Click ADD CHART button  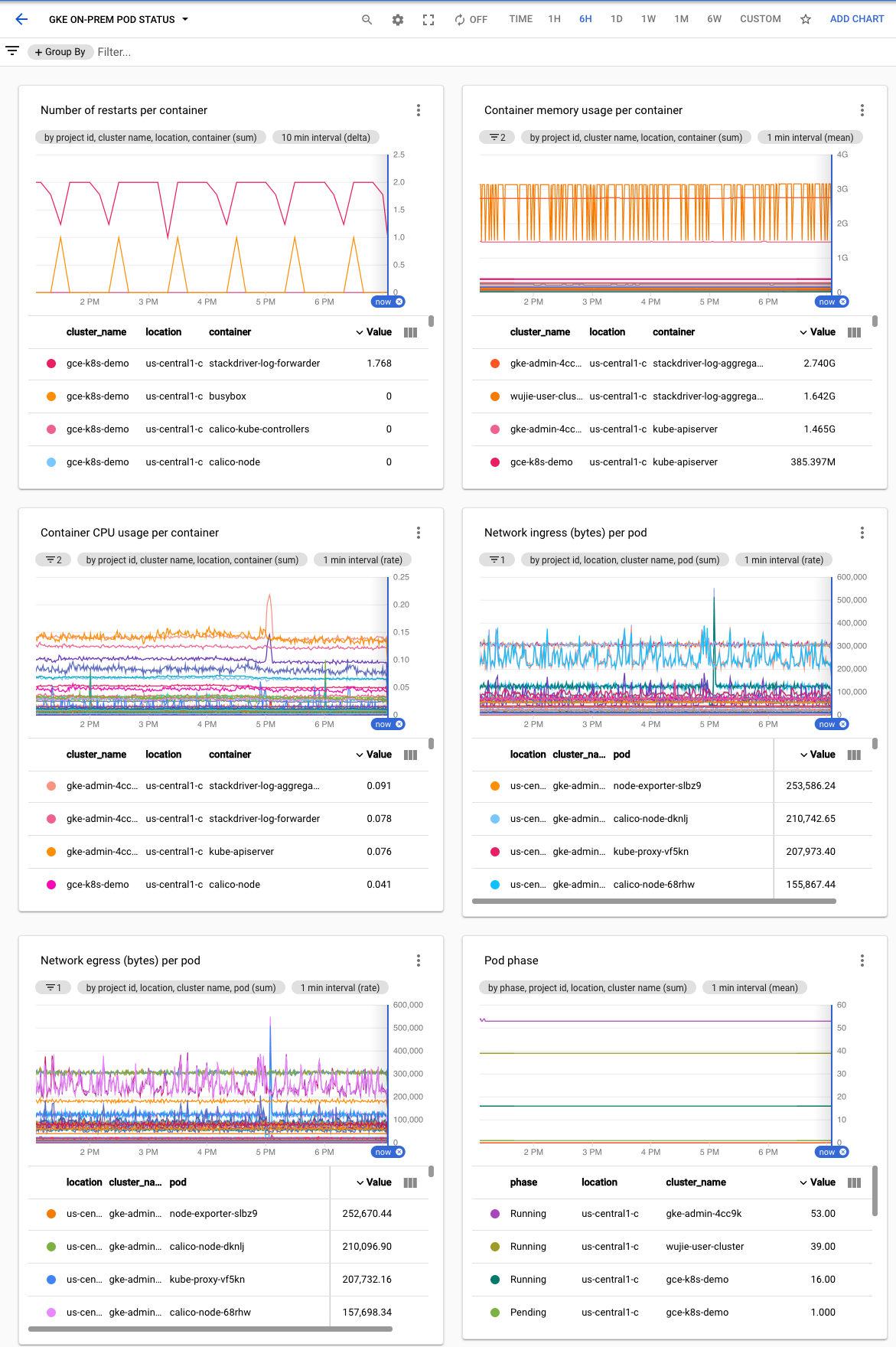point(856,19)
